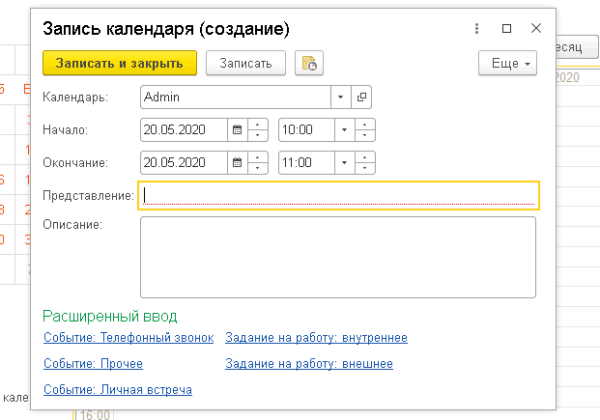Open link 'Событие: Прочее'
The image size is (600, 420).
point(93,364)
